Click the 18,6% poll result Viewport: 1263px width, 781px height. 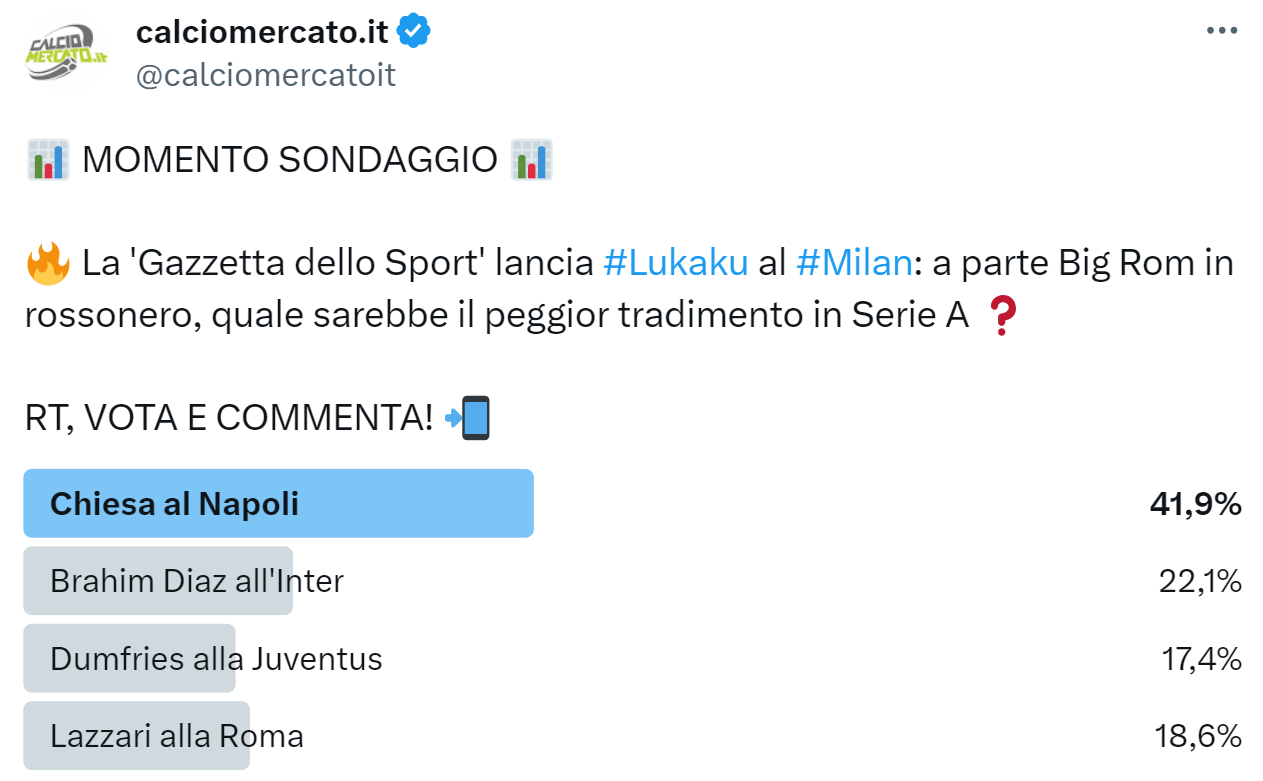coord(1198,737)
